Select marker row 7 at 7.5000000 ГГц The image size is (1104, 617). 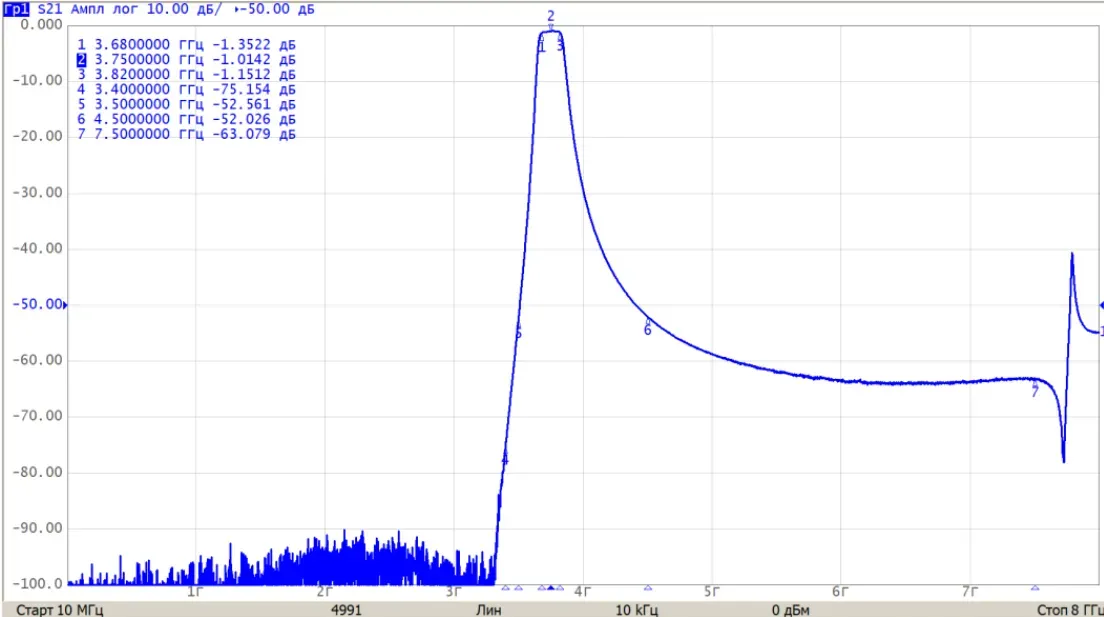click(187, 134)
